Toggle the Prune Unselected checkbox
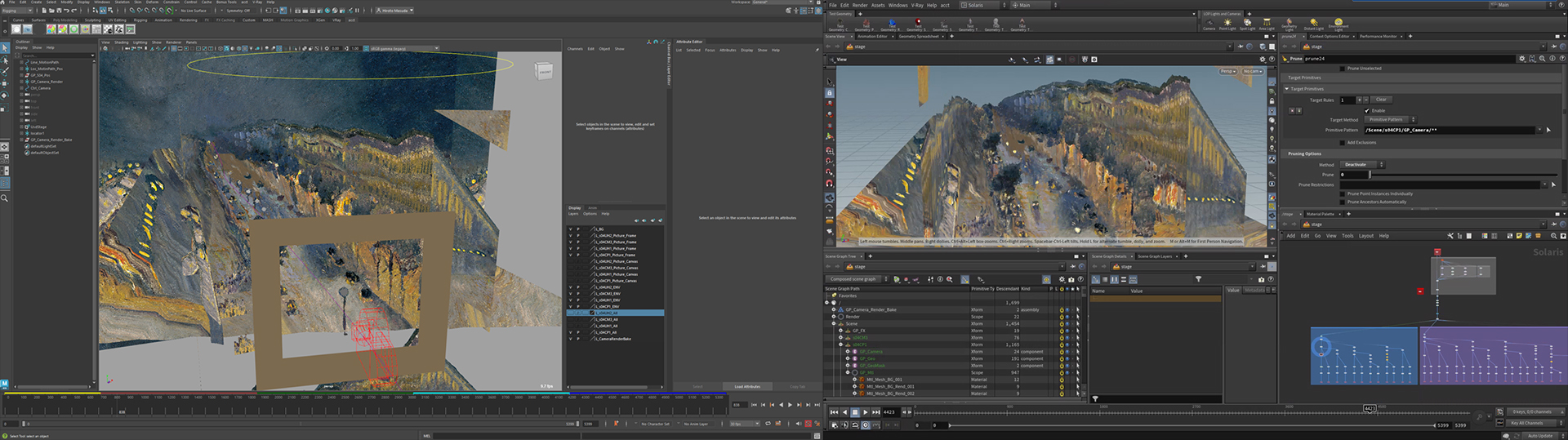 pyautogui.click(x=1342, y=69)
